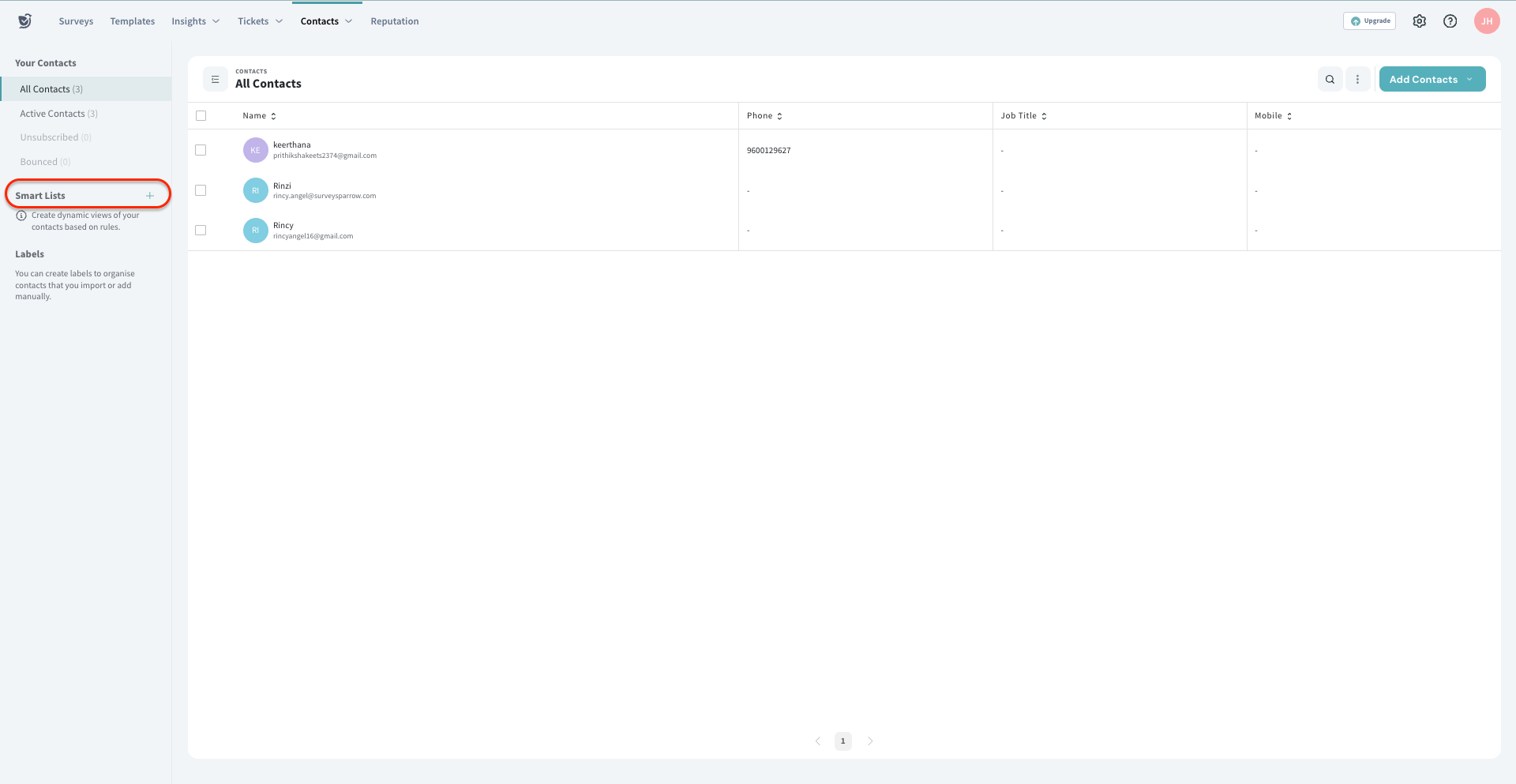
Task: Select the checkbox for keerthana
Action: (201, 150)
